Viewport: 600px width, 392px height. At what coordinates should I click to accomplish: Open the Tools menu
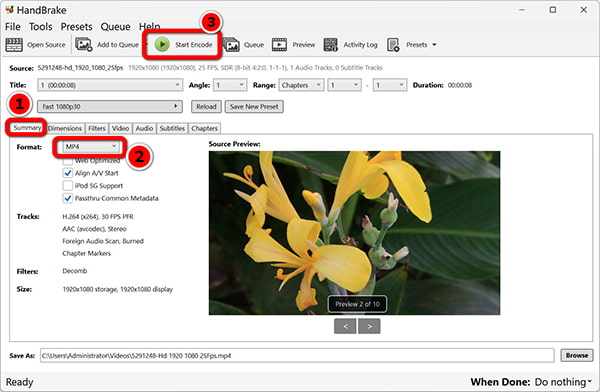pos(41,27)
